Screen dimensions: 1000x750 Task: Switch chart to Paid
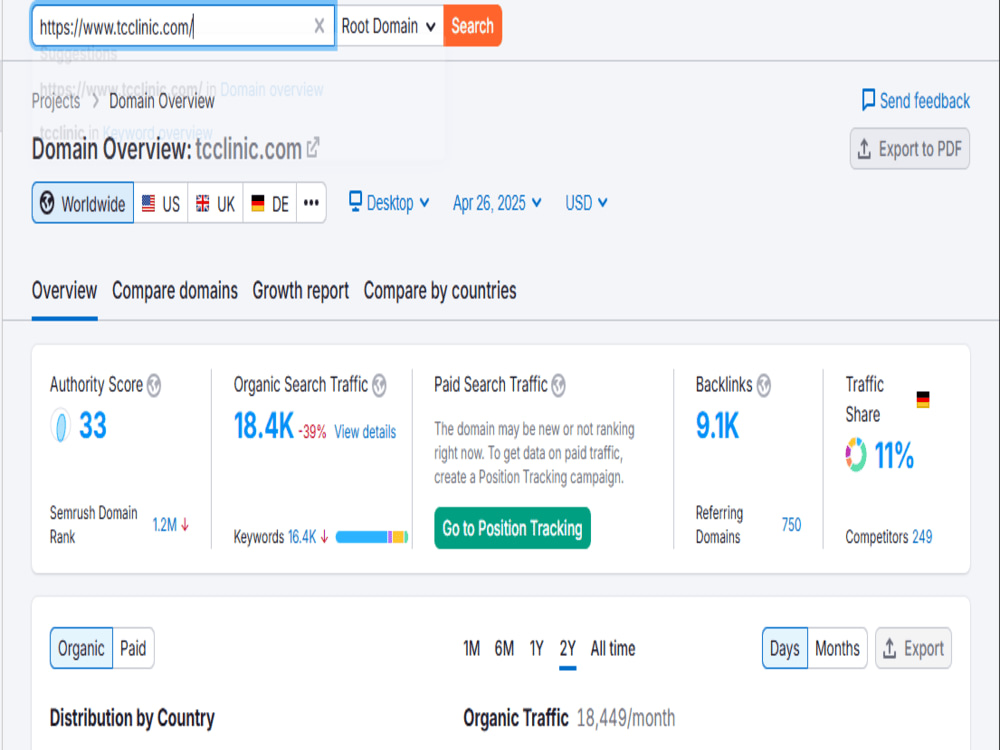133,649
